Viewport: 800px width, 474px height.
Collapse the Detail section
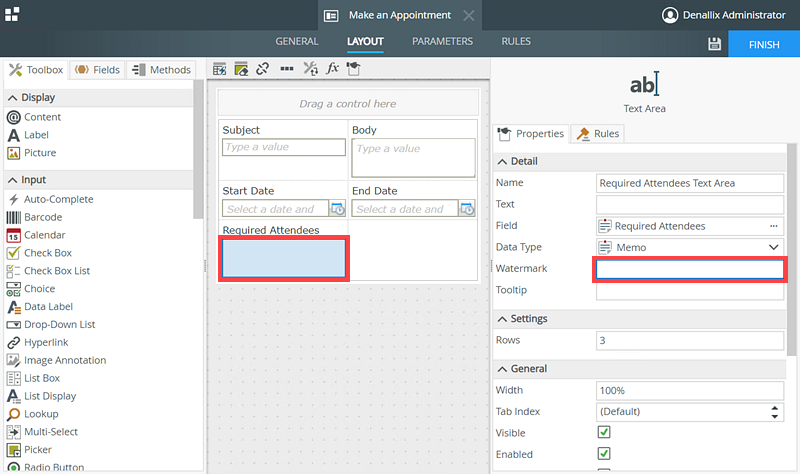click(x=502, y=161)
